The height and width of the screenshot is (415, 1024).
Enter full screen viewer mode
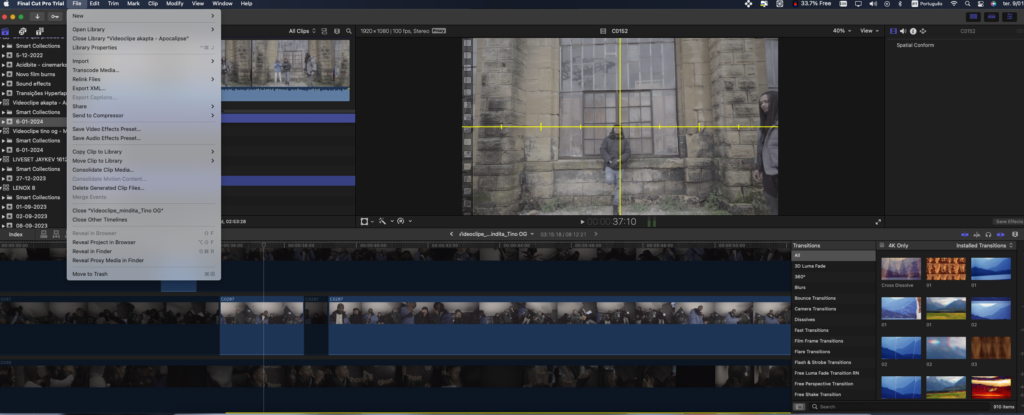coord(878,222)
